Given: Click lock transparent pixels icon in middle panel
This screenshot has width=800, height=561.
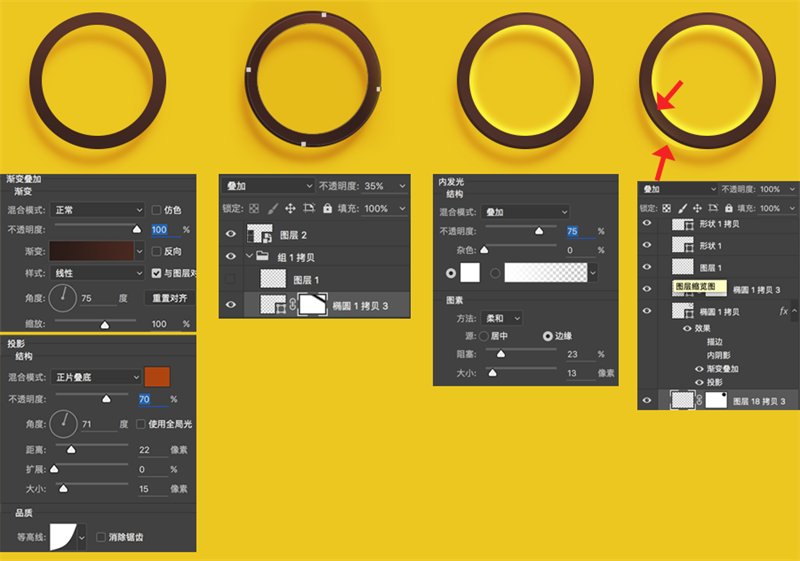Looking at the screenshot, I should pos(254,209).
